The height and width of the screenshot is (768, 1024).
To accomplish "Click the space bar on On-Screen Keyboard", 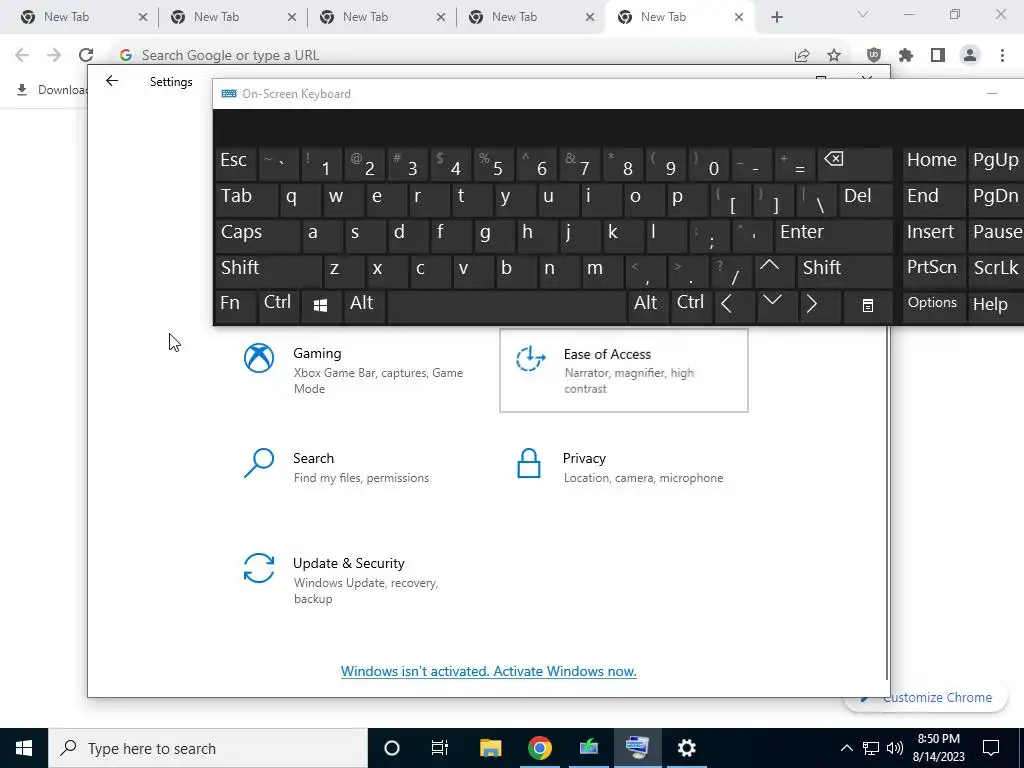I will click(507, 306).
